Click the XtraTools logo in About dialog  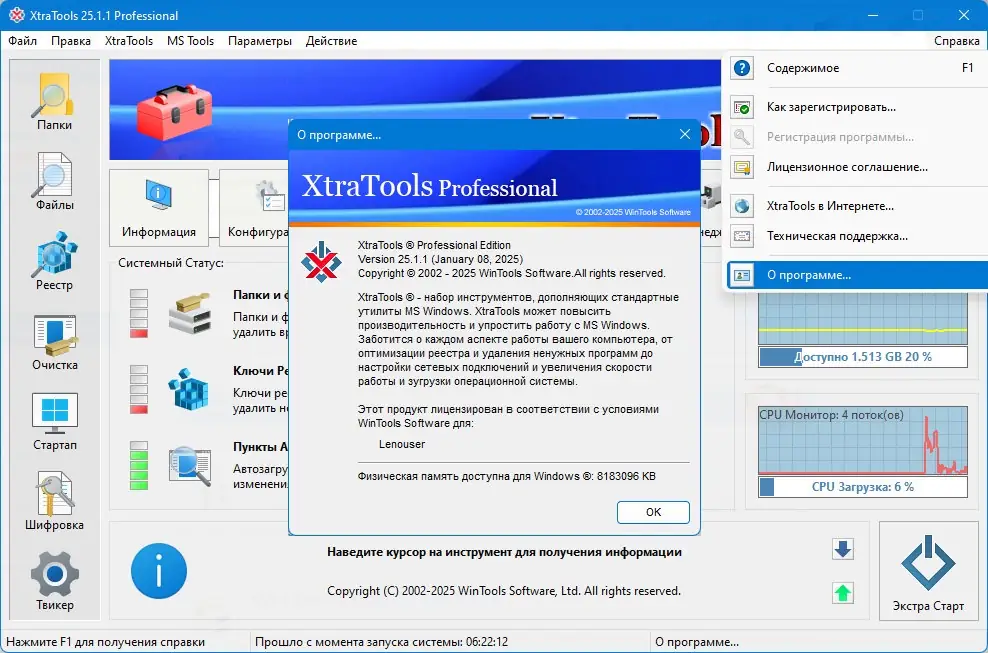(x=321, y=262)
